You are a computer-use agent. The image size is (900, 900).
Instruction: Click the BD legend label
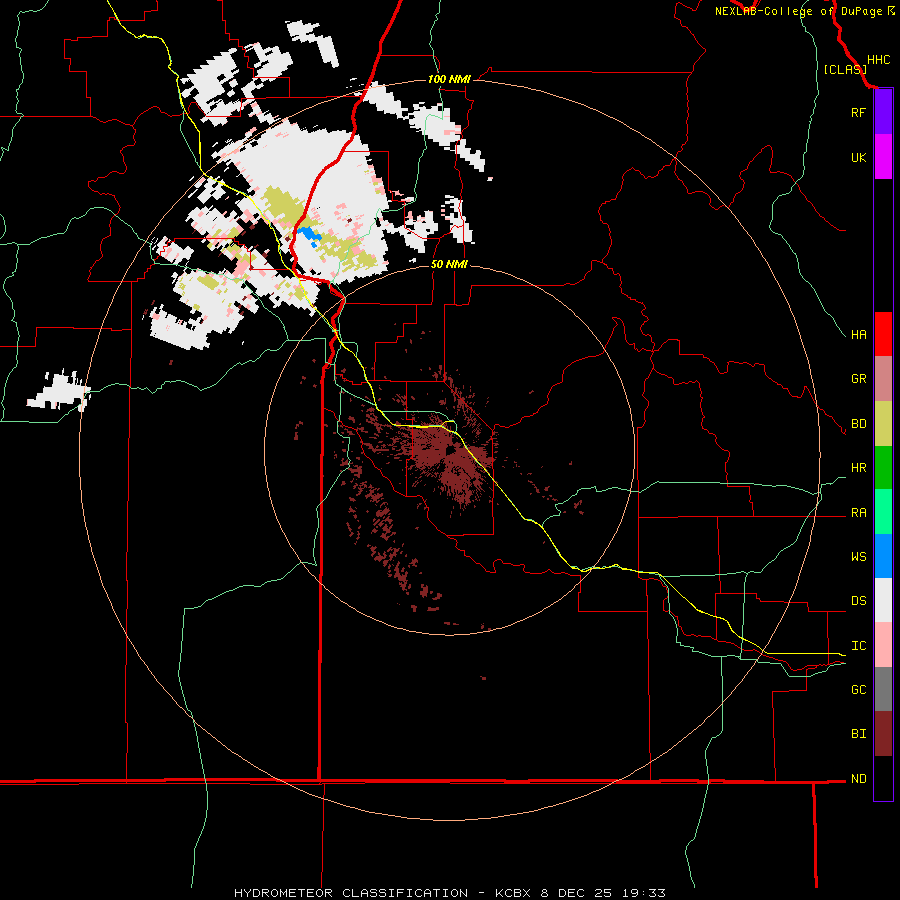tap(858, 424)
